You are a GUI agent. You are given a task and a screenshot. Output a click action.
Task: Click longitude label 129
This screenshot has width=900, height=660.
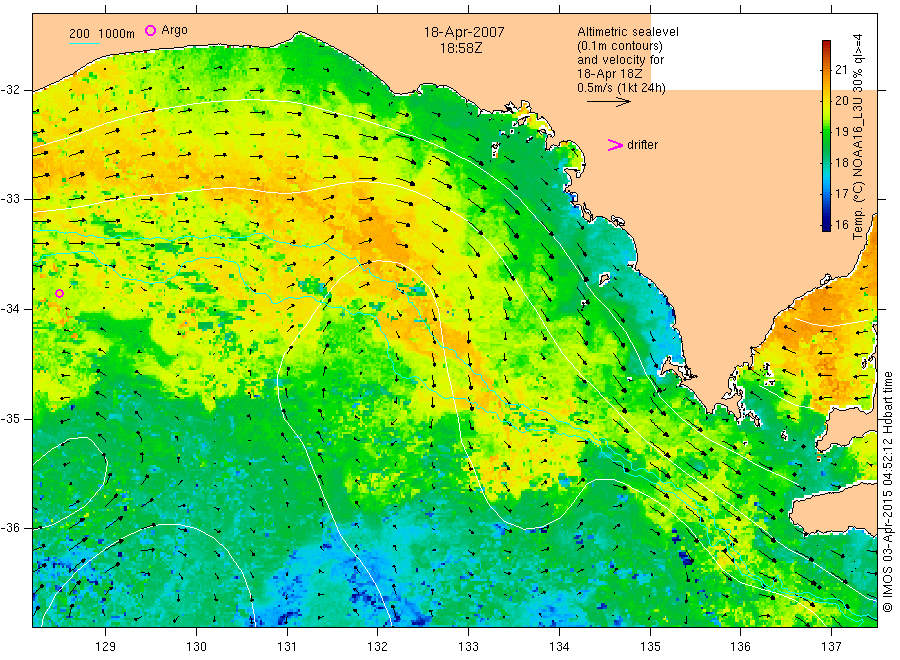tap(106, 647)
